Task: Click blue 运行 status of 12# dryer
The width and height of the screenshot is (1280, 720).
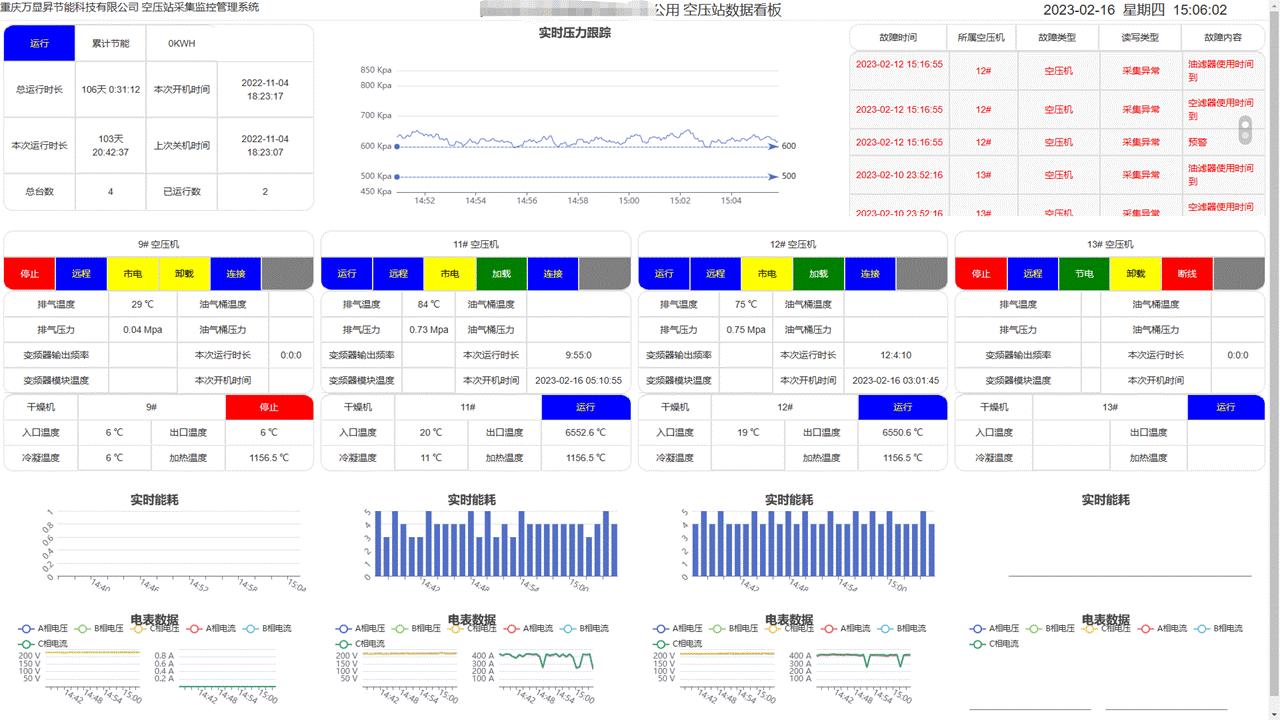Action: [x=902, y=407]
